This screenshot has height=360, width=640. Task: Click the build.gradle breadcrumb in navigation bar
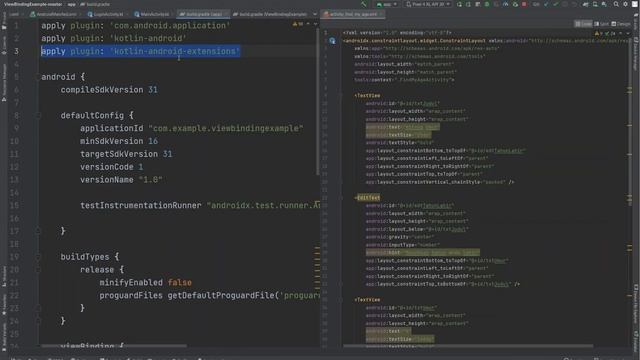click(95, 4)
